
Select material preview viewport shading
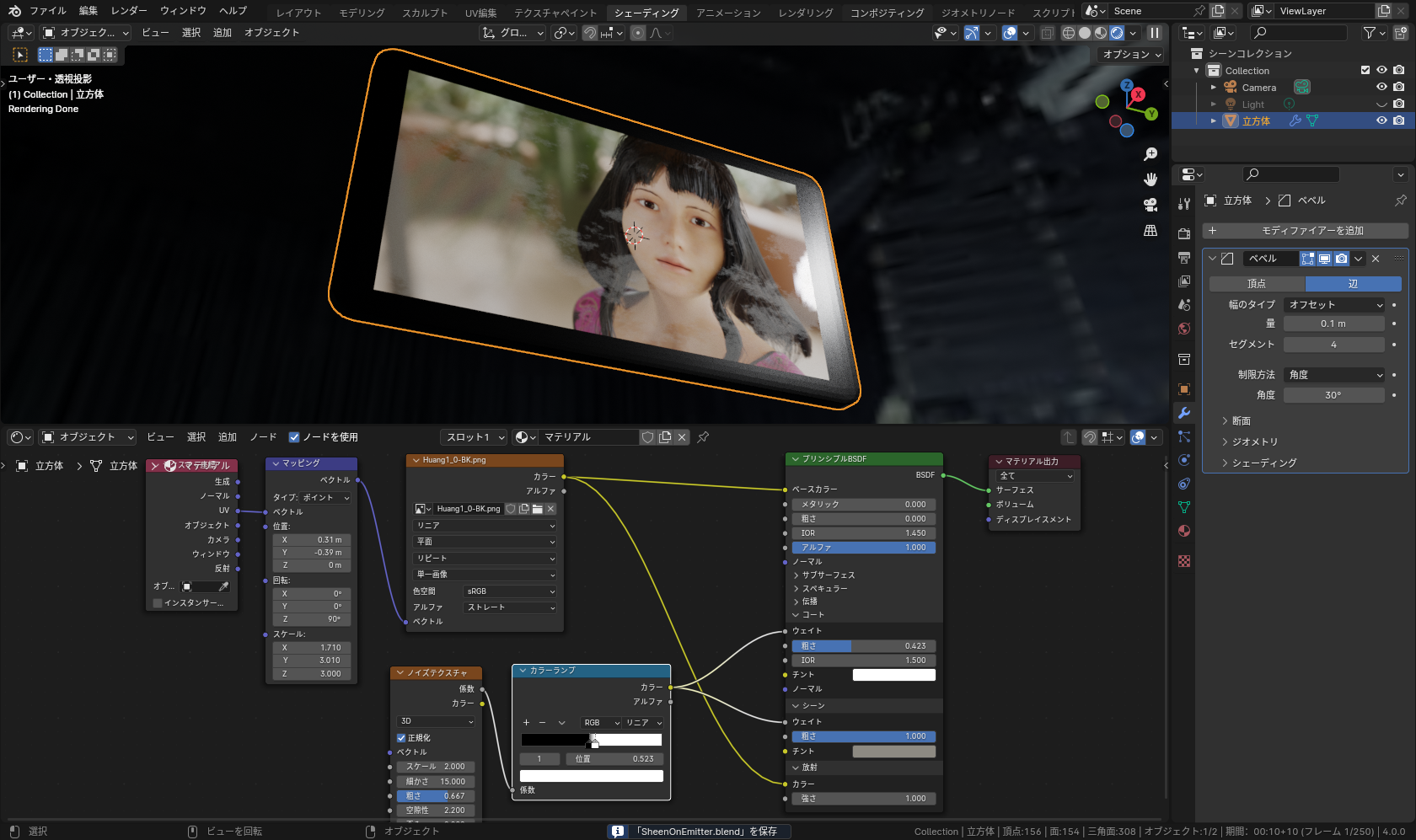(x=1101, y=33)
